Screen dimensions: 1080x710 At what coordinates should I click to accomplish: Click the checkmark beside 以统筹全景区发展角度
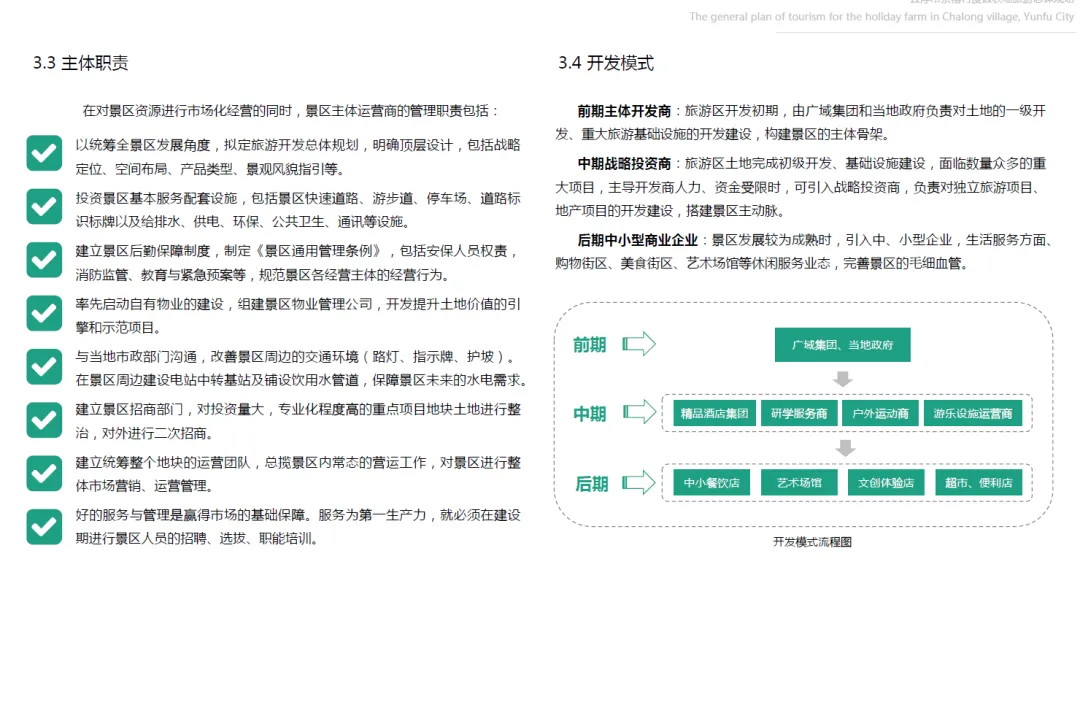tap(44, 153)
